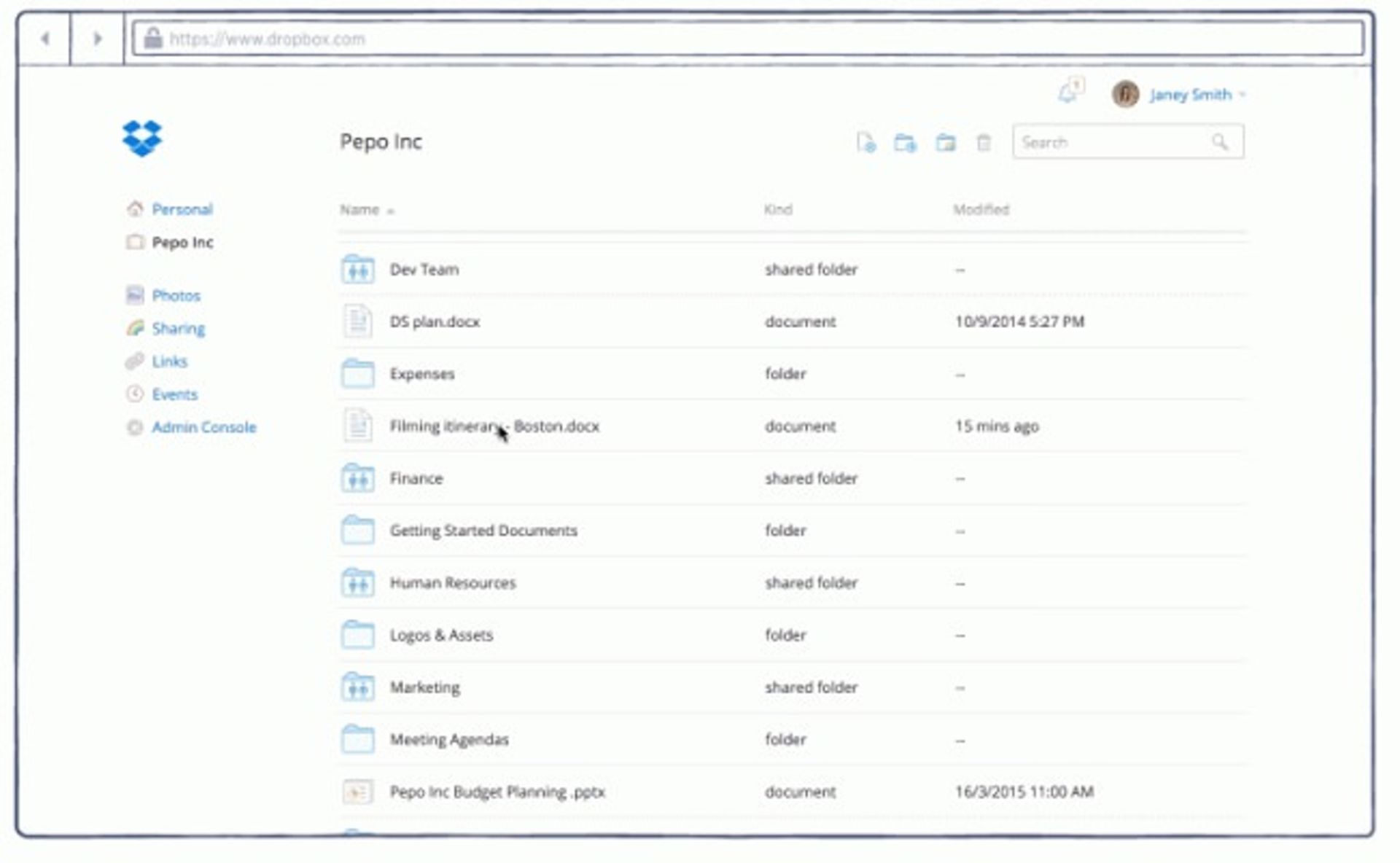Go back with the browser back arrow
1400x863 pixels.
click(45, 39)
